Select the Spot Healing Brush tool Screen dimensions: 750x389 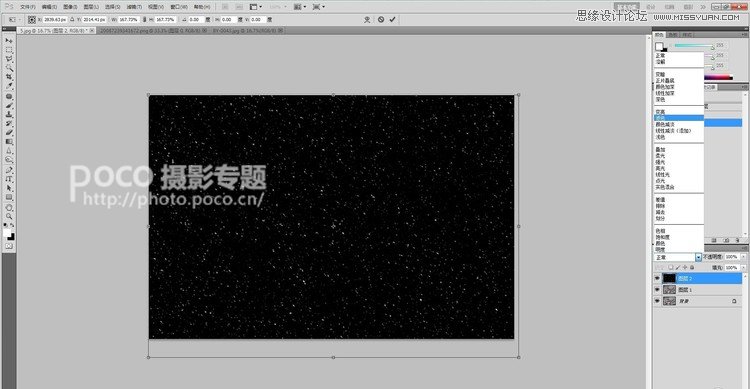(x=9, y=97)
